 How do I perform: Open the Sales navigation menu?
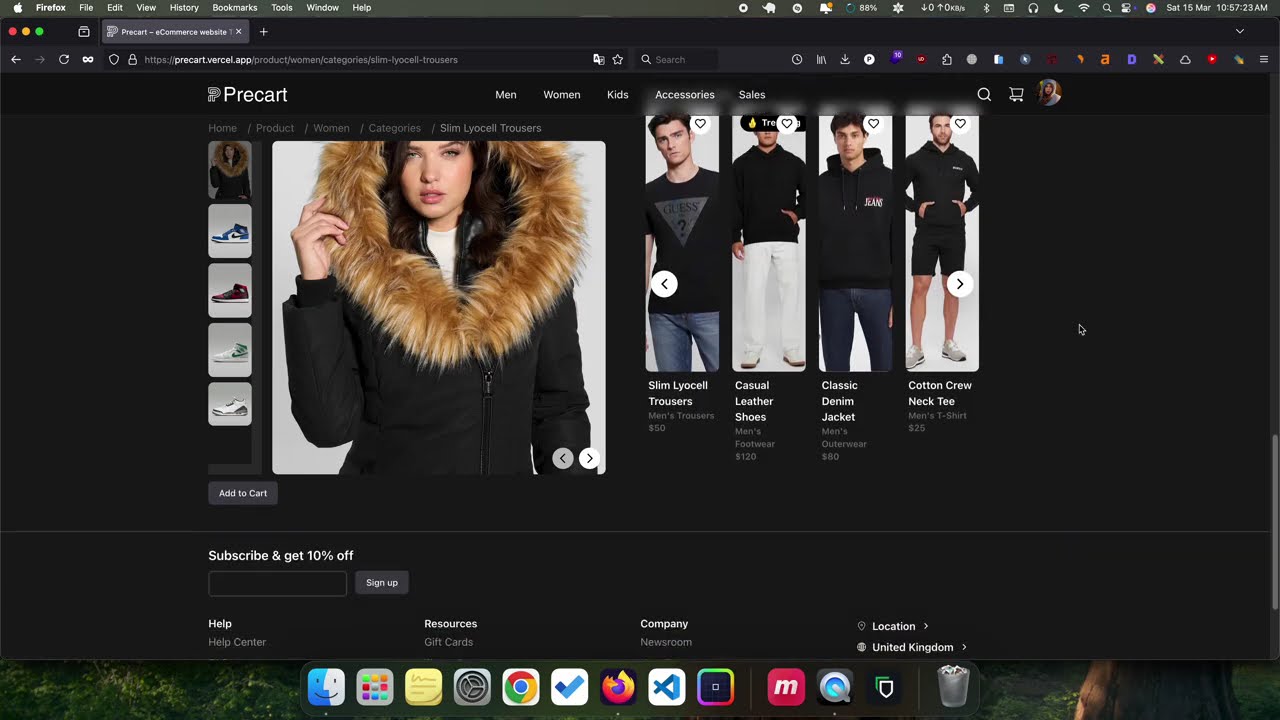[752, 95]
